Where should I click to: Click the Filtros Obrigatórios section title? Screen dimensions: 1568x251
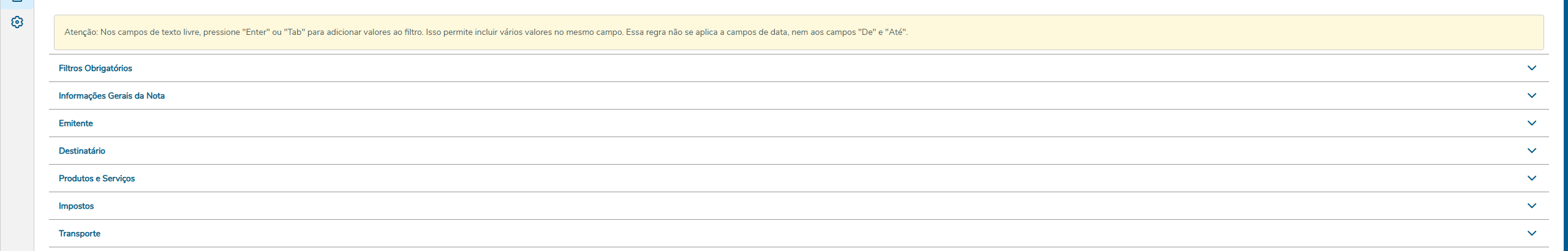click(96, 68)
